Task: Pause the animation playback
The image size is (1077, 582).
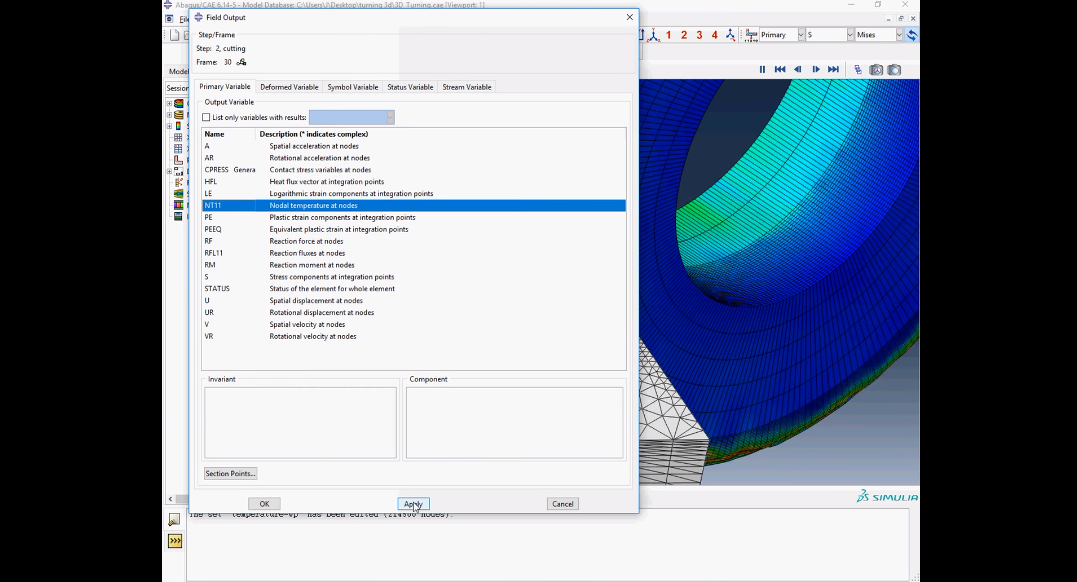Action: tap(762, 69)
